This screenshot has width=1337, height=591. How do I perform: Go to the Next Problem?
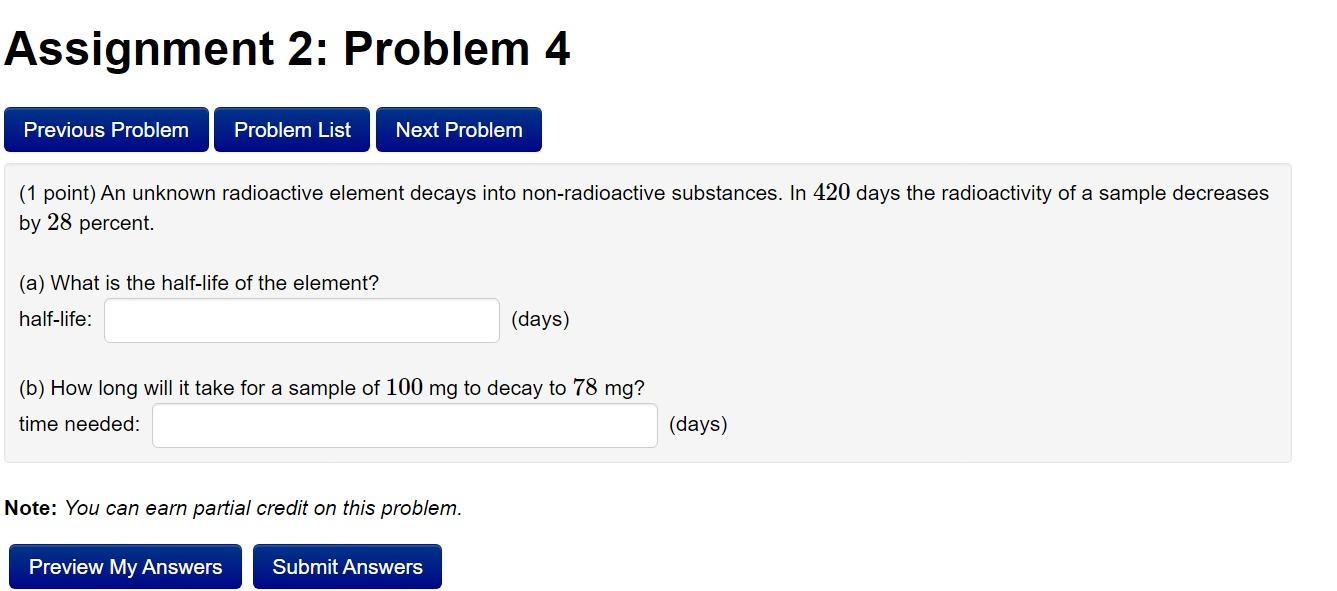click(458, 129)
